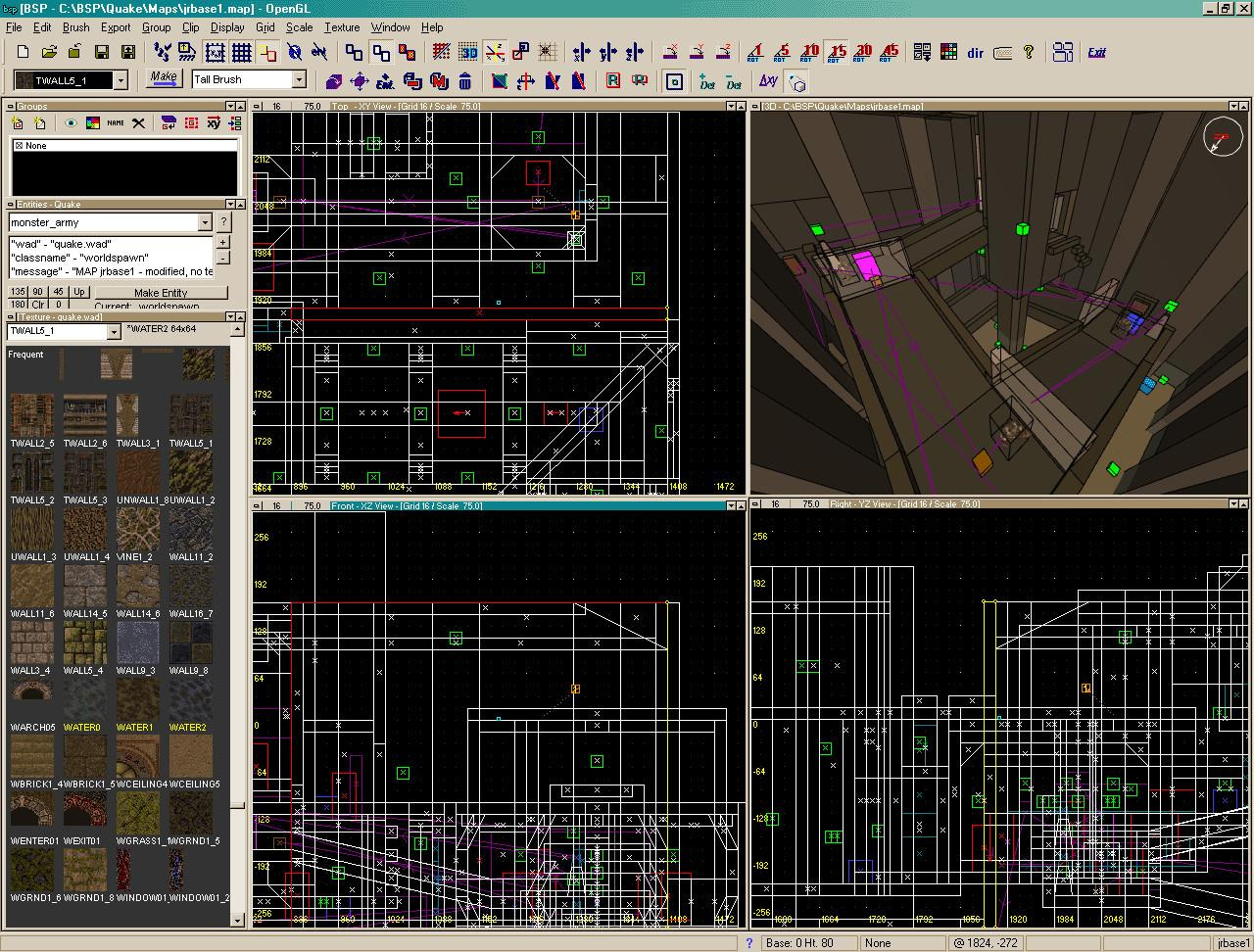Click the Rotate 45 degrees icon
This screenshot has width=1254, height=952.
click(890, 52)
